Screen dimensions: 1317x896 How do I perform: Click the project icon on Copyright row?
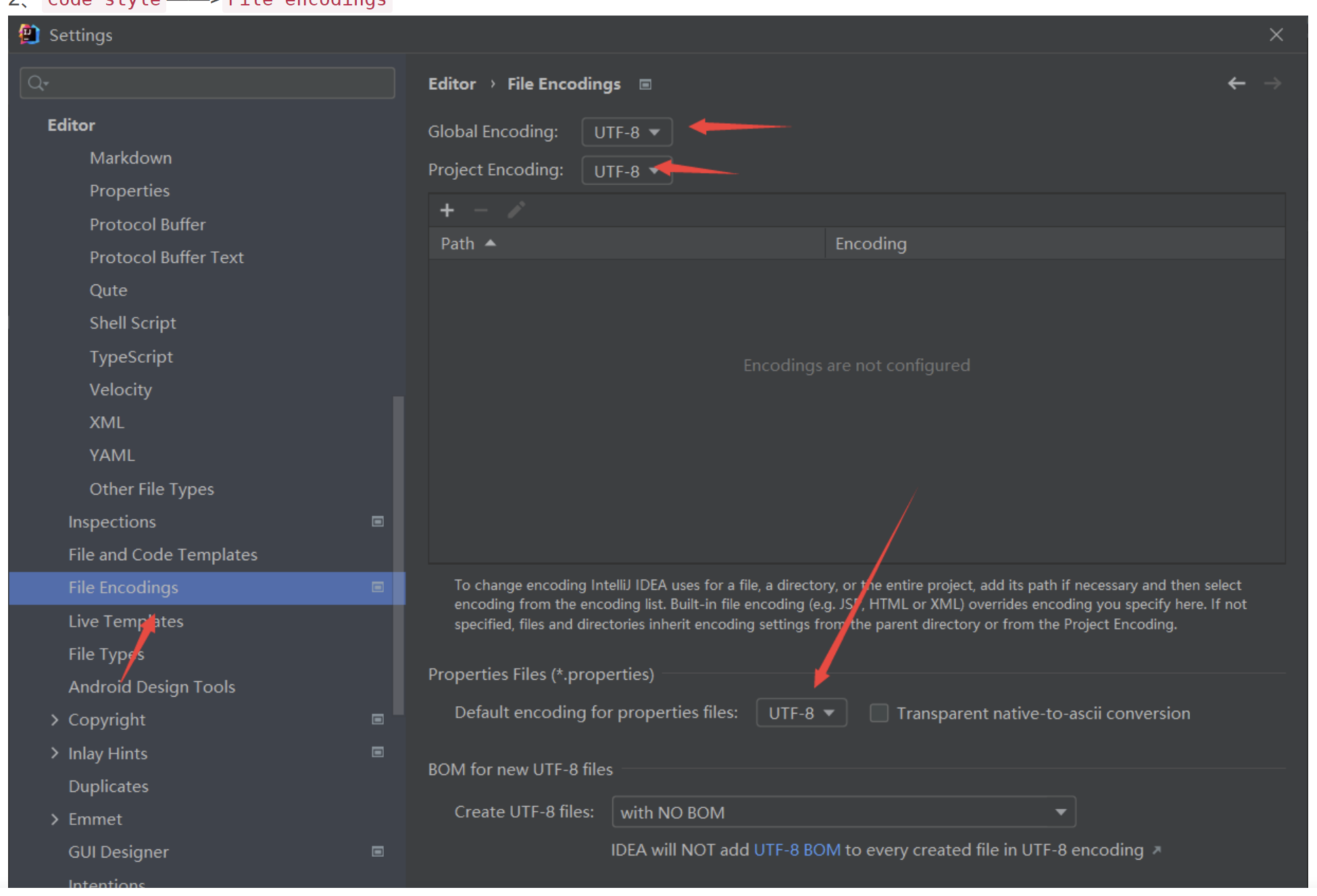click(378, 719)
